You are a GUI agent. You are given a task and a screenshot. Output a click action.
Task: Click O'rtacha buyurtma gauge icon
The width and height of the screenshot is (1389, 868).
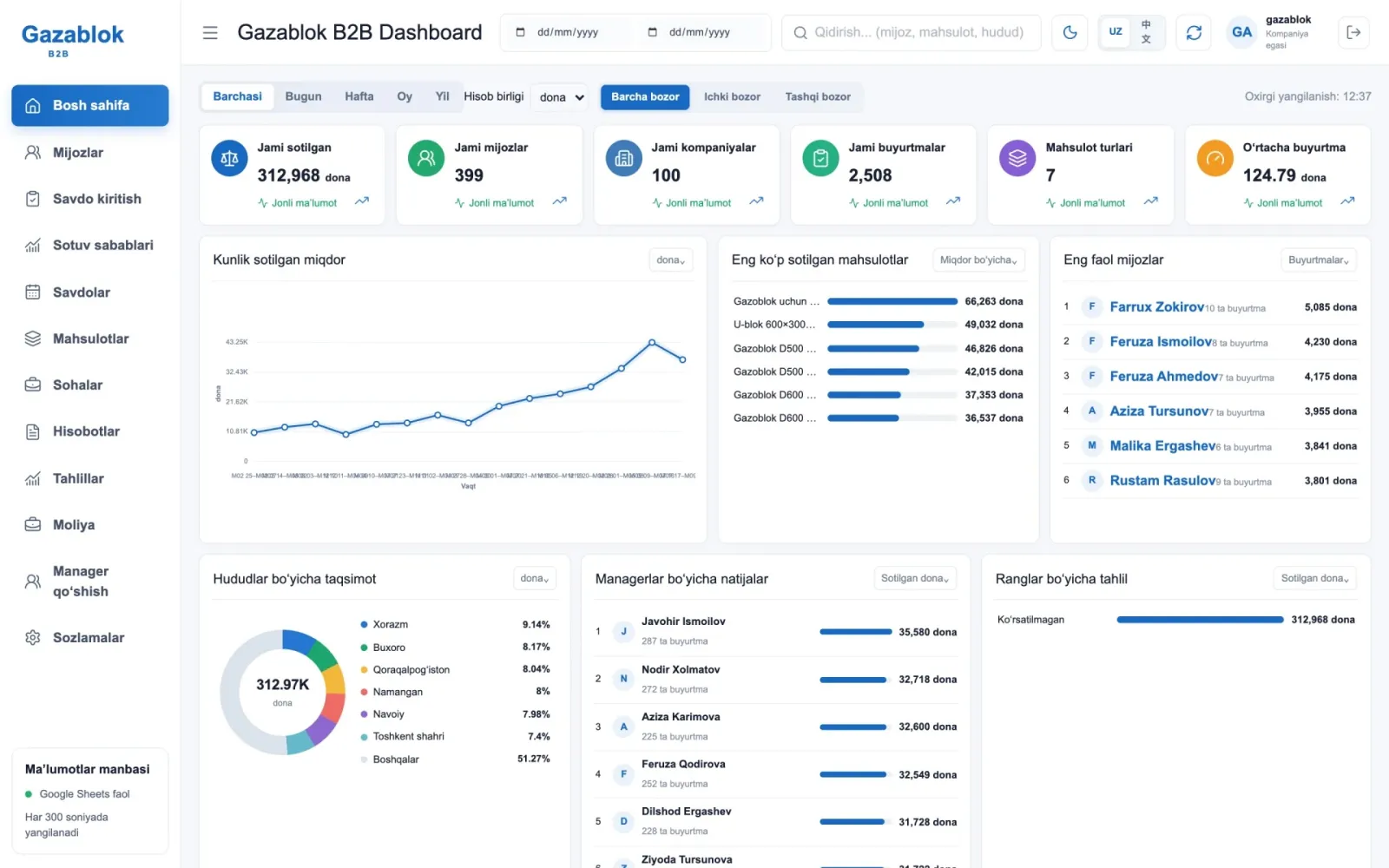pyautogui.click(x=1215, y=159)
